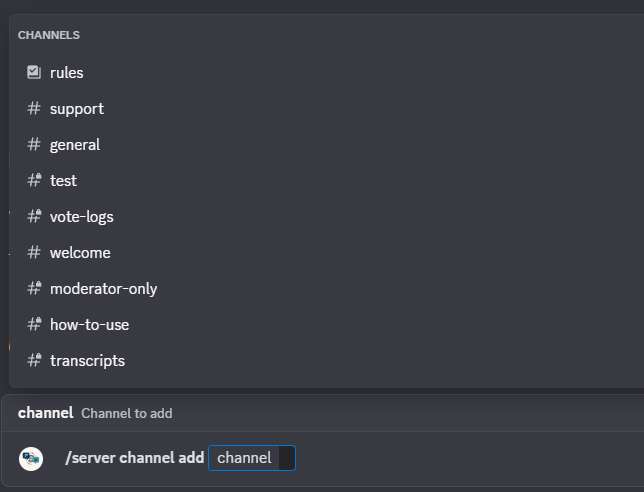644x492 pixels.
Task: Click the bot avatar beside the slash command
Action: pyautogui.click(x=32, y=458)
